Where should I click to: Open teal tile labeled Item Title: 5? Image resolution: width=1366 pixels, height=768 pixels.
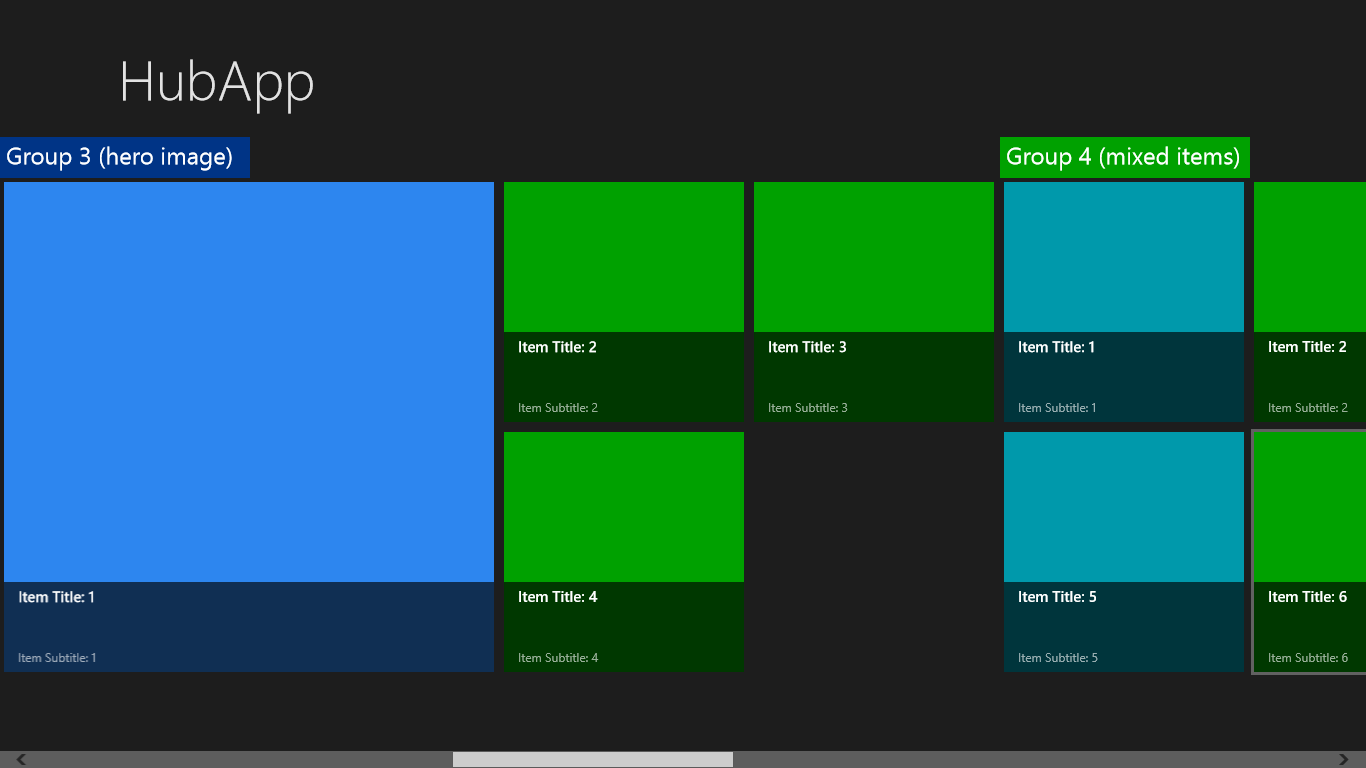click(1124, 552)
